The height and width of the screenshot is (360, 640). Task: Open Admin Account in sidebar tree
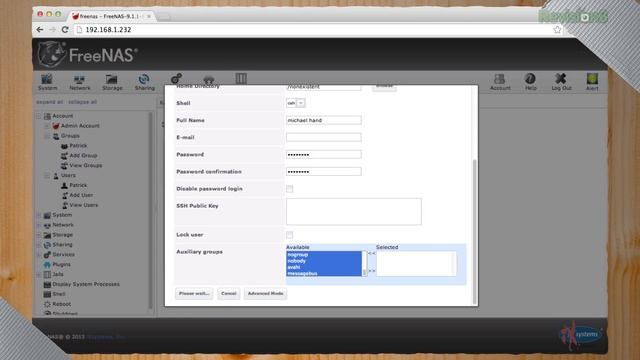coord(80,126)
